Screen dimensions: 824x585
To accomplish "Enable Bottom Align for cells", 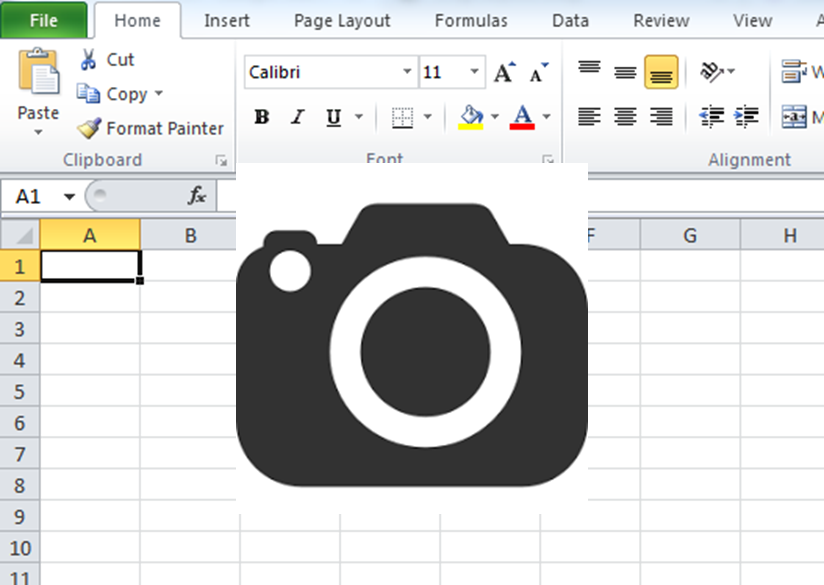I will click(661, 72).
